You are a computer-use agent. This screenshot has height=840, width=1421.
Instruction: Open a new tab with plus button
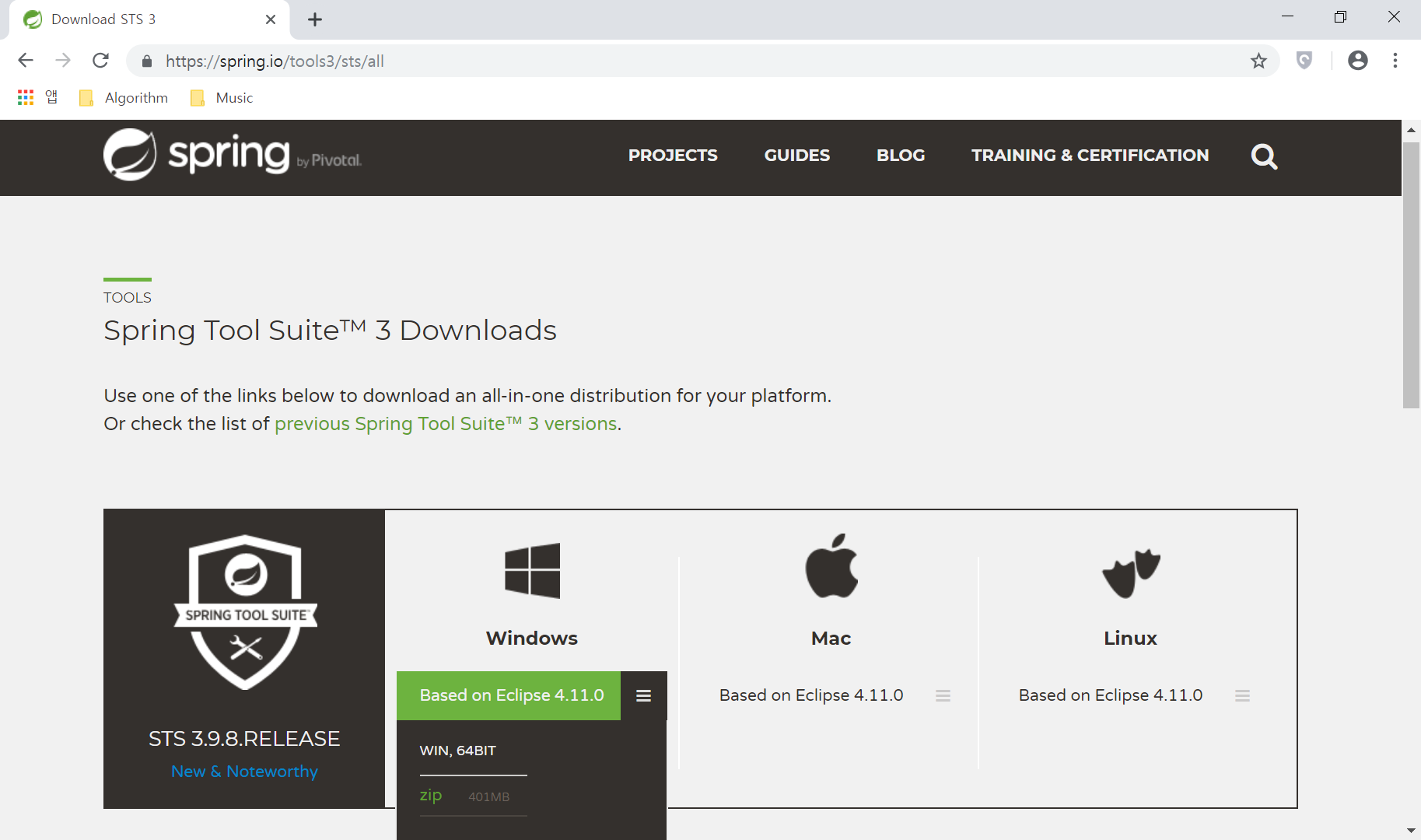[x=315, y=19]
